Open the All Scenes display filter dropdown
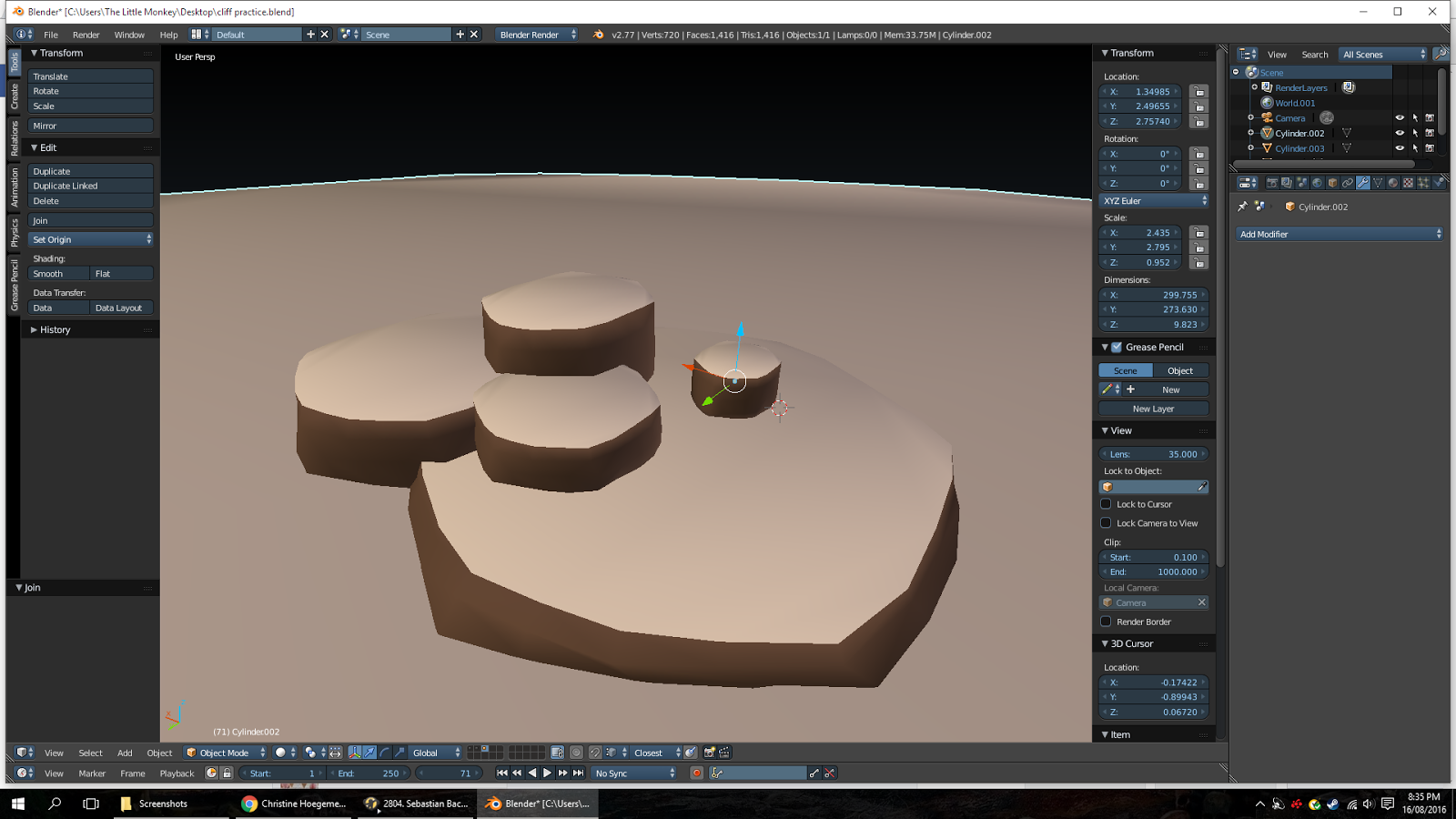Viewport: 1456px width, 819px height. tap(1381, 54)
